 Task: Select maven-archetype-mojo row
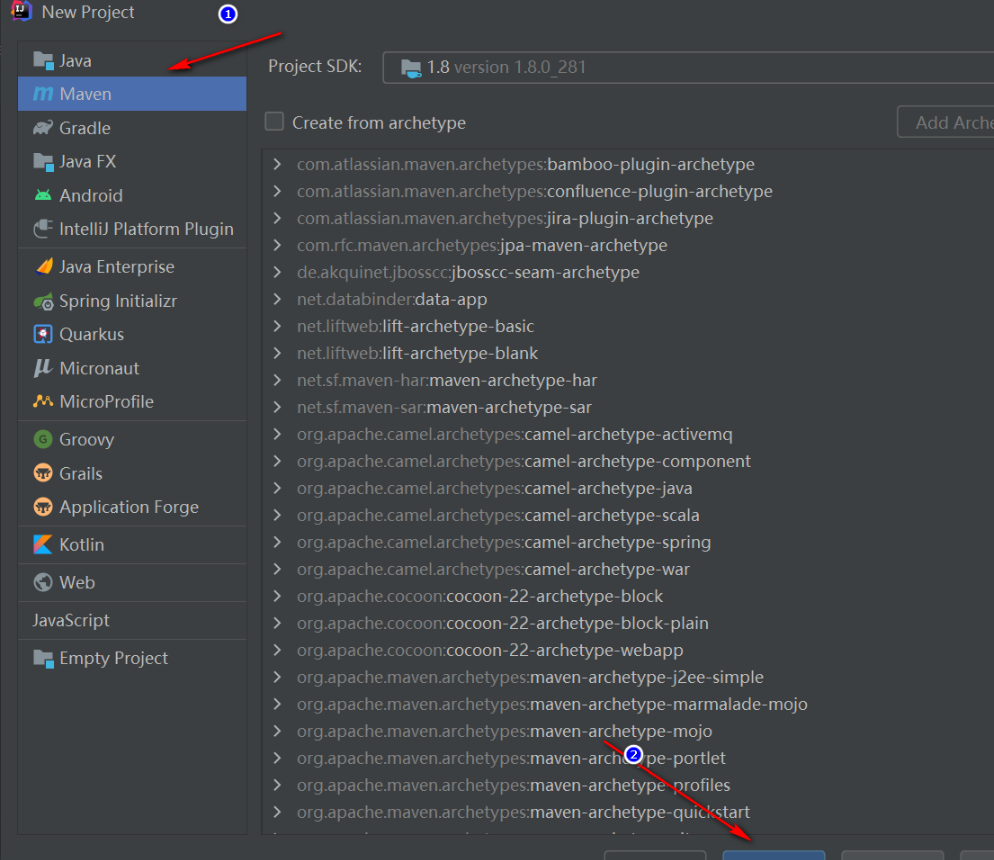click(x=628, y=731)
